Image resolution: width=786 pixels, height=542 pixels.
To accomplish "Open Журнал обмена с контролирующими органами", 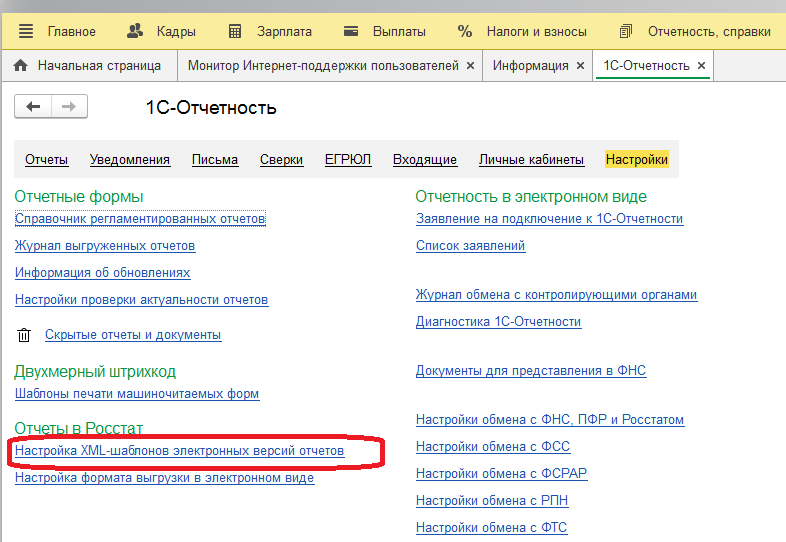I will click(x=556, y=295).
